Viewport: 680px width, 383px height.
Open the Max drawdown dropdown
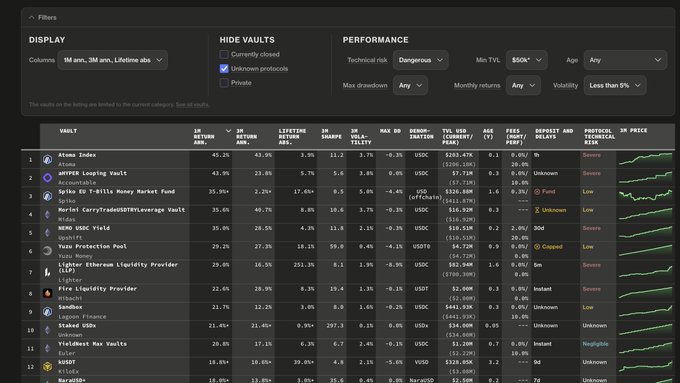(410, 85)
